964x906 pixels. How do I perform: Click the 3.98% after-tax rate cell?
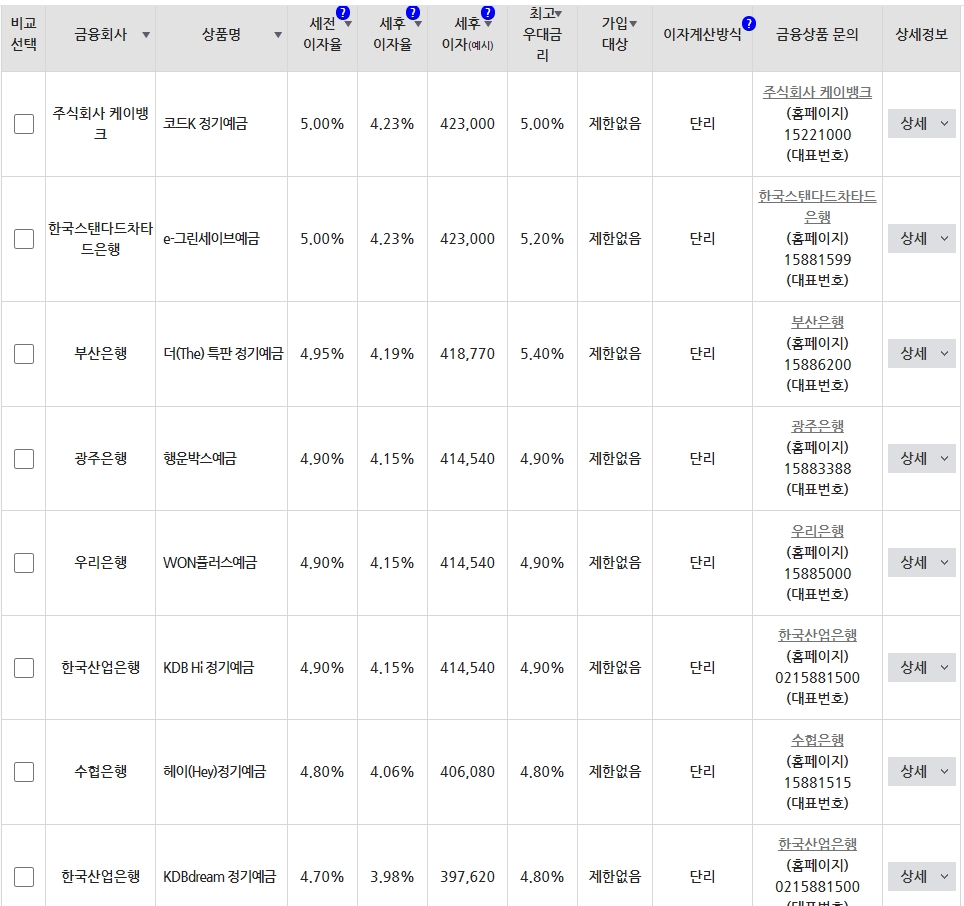click(x=392, y=877)
